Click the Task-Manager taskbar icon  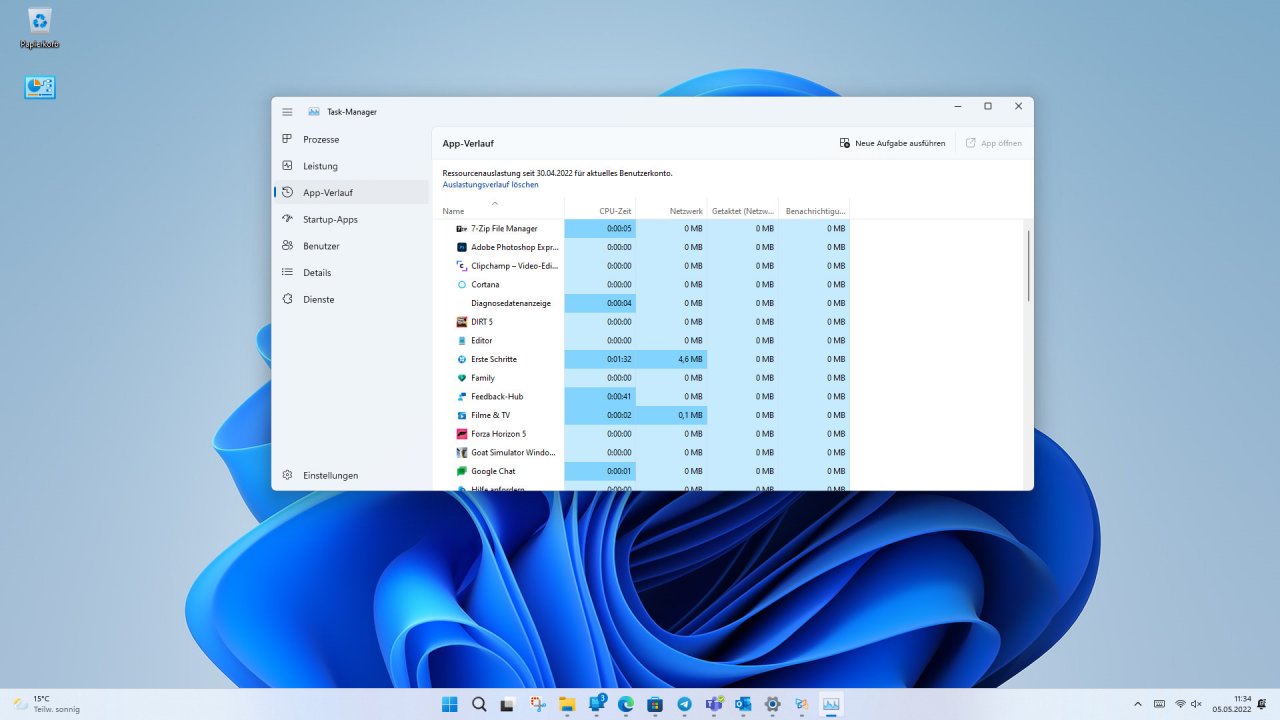click(x=831, y=704)
